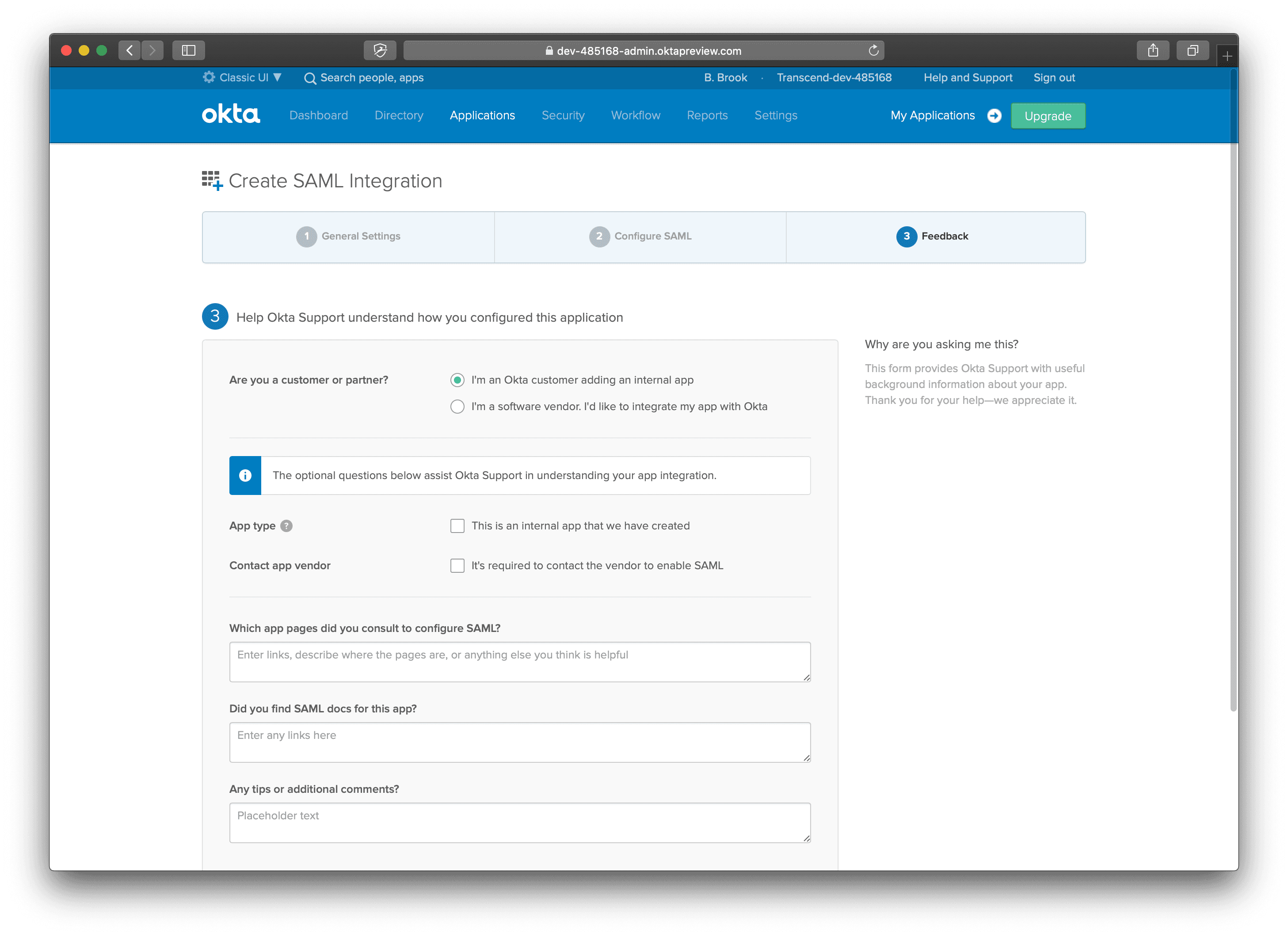Enable the contact vendor required checkbox
Viewport: 1288px width, 936px height.
457,566
